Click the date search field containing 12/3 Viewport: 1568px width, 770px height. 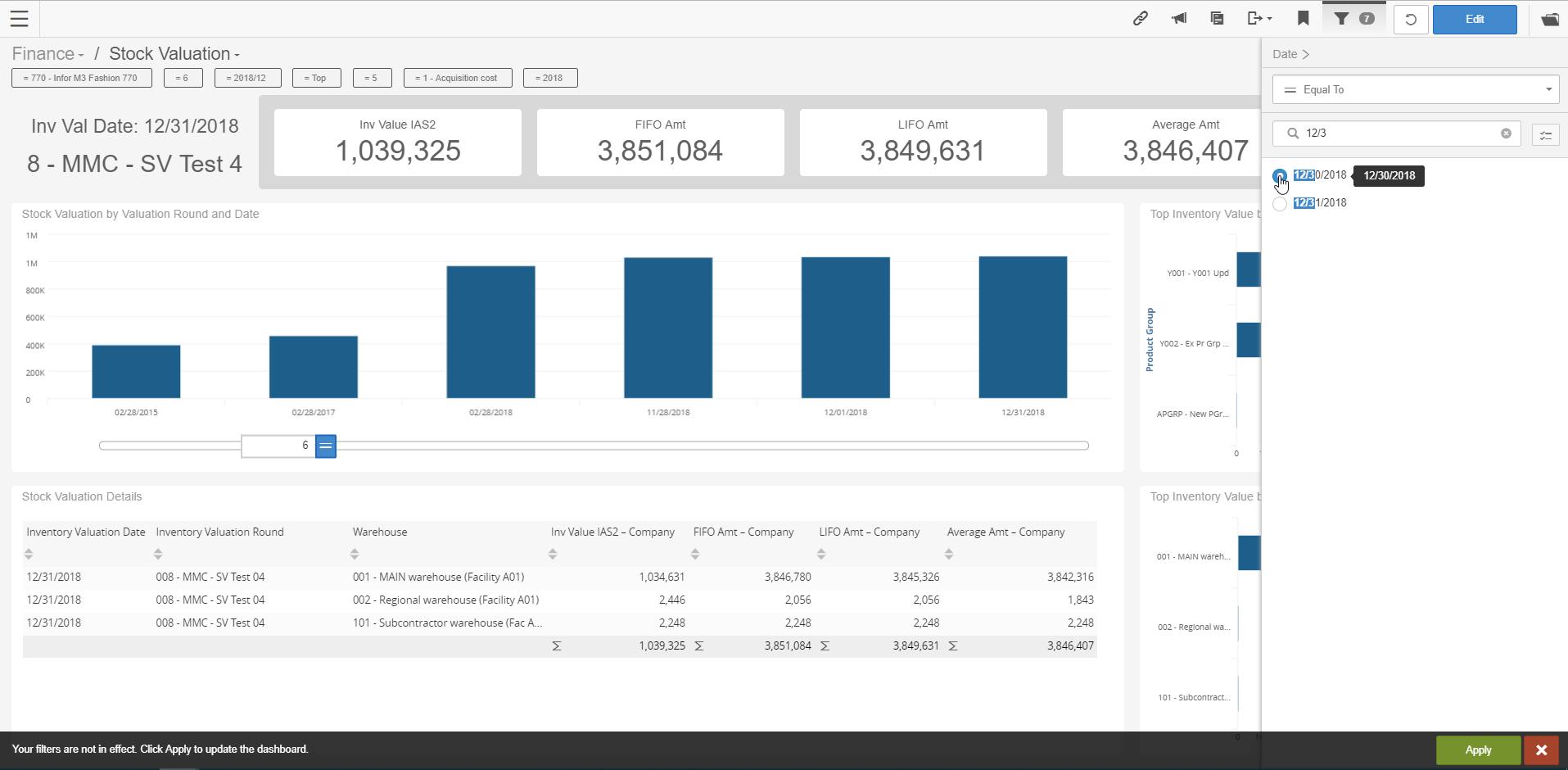pyautogui.click(x=1395, y=133)
